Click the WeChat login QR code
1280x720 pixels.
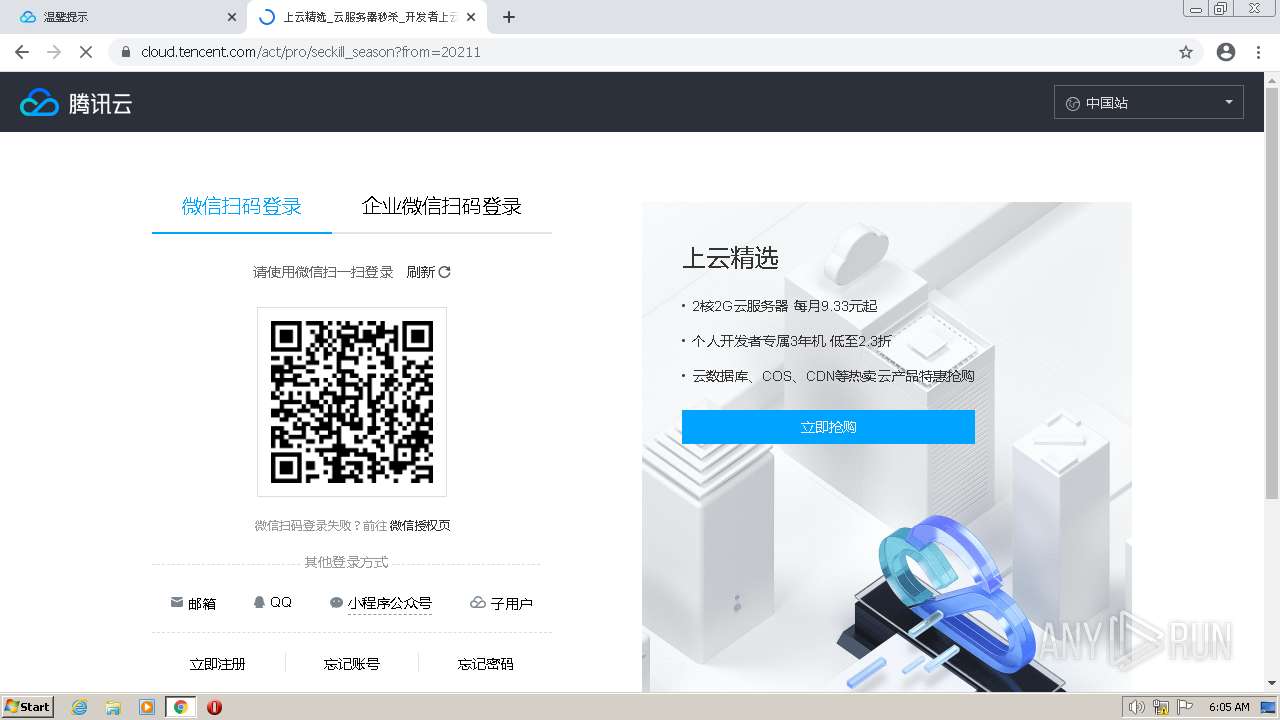352,402
